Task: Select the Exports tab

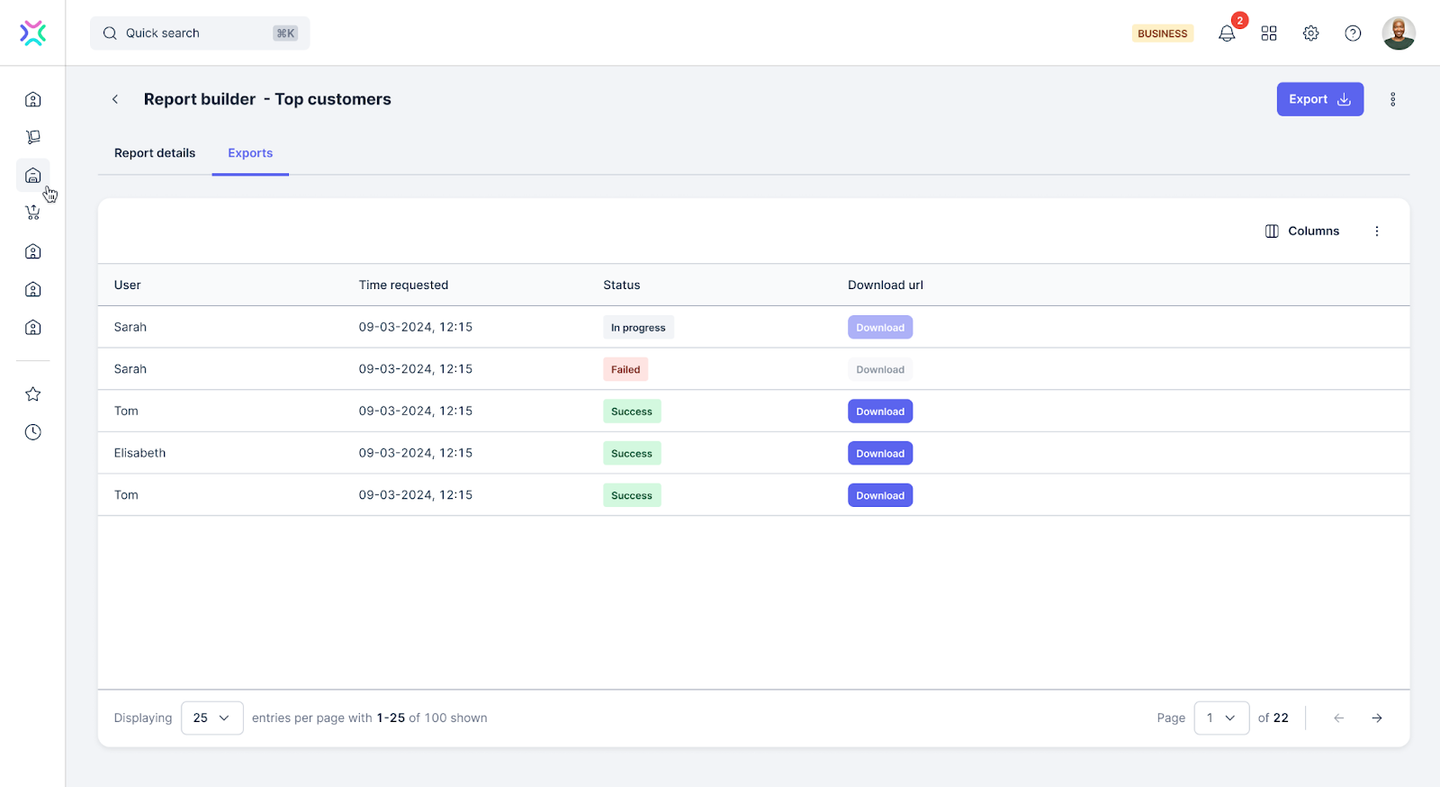Action: point(250,153)
